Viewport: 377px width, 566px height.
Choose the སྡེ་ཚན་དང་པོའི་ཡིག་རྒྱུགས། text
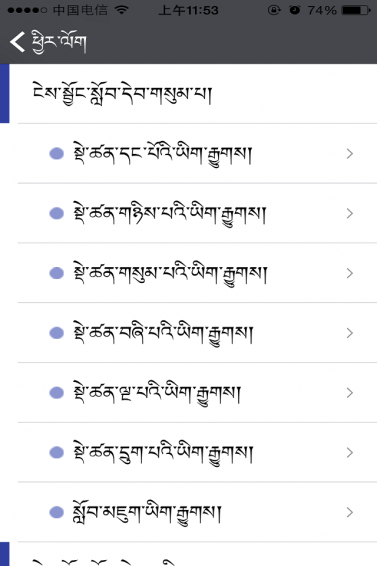(x=162, y=154)
